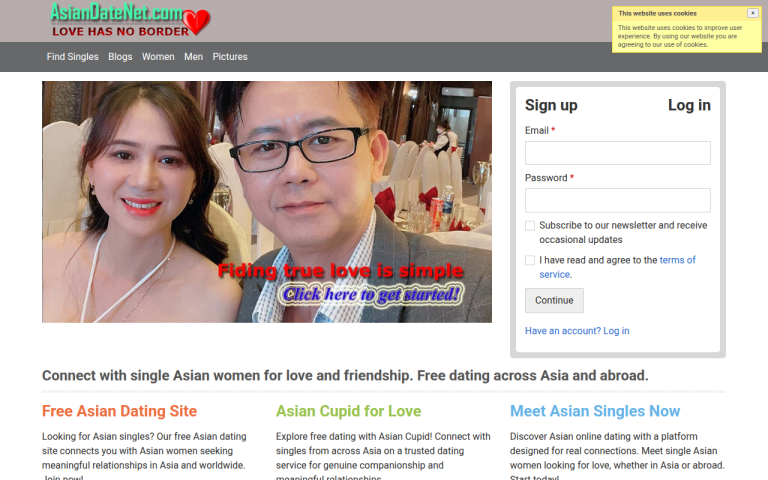Click the Free Asian Dating Site heading
The image size is (768, 480).
point(120,411)
